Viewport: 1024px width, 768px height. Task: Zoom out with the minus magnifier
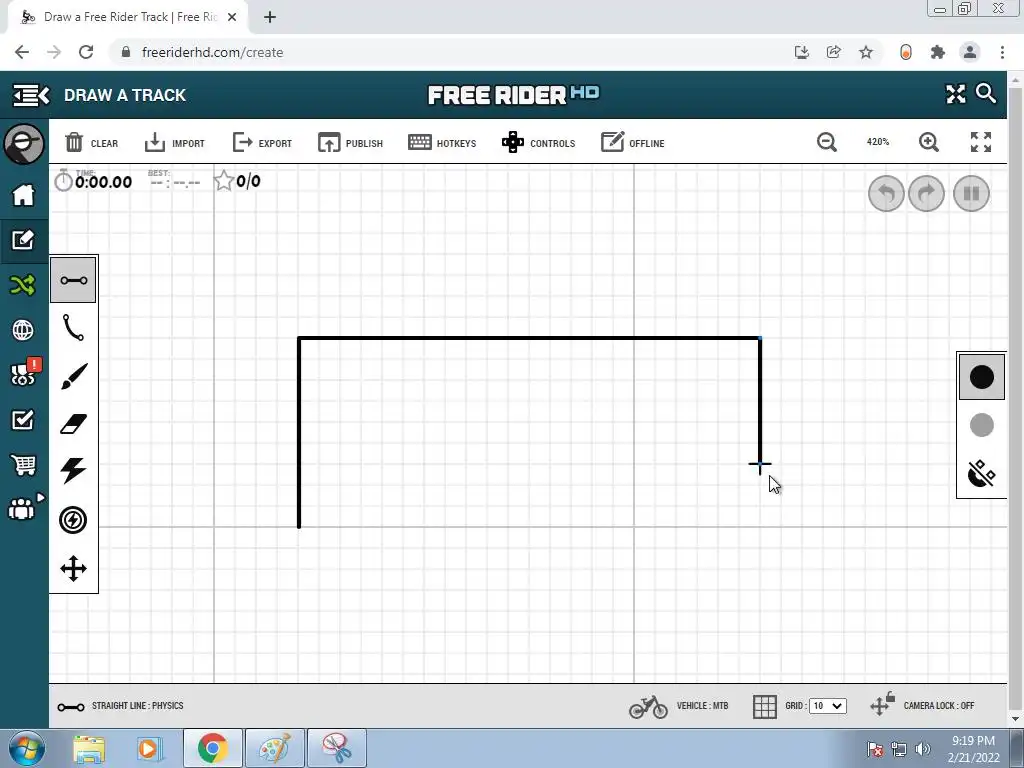[x=827, y=142]
